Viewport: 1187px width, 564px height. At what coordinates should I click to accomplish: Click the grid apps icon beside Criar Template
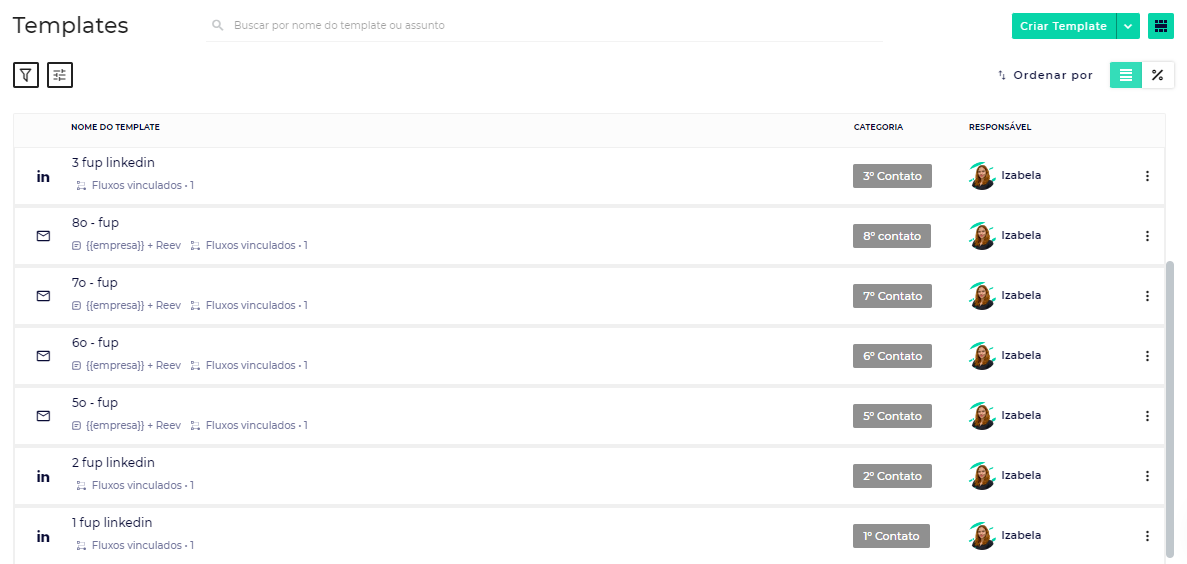[x=1161, y=26]
